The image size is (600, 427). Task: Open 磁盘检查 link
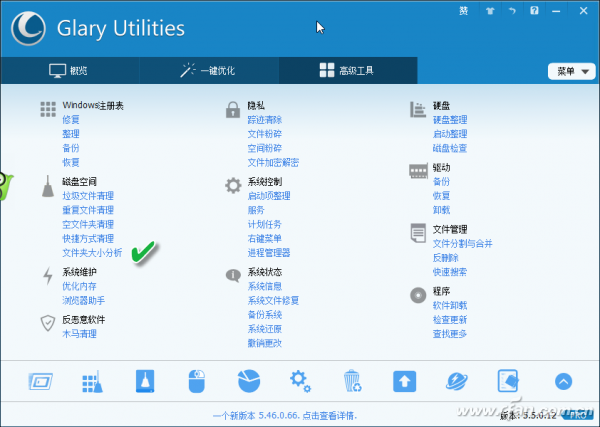(x=450, y=148)
